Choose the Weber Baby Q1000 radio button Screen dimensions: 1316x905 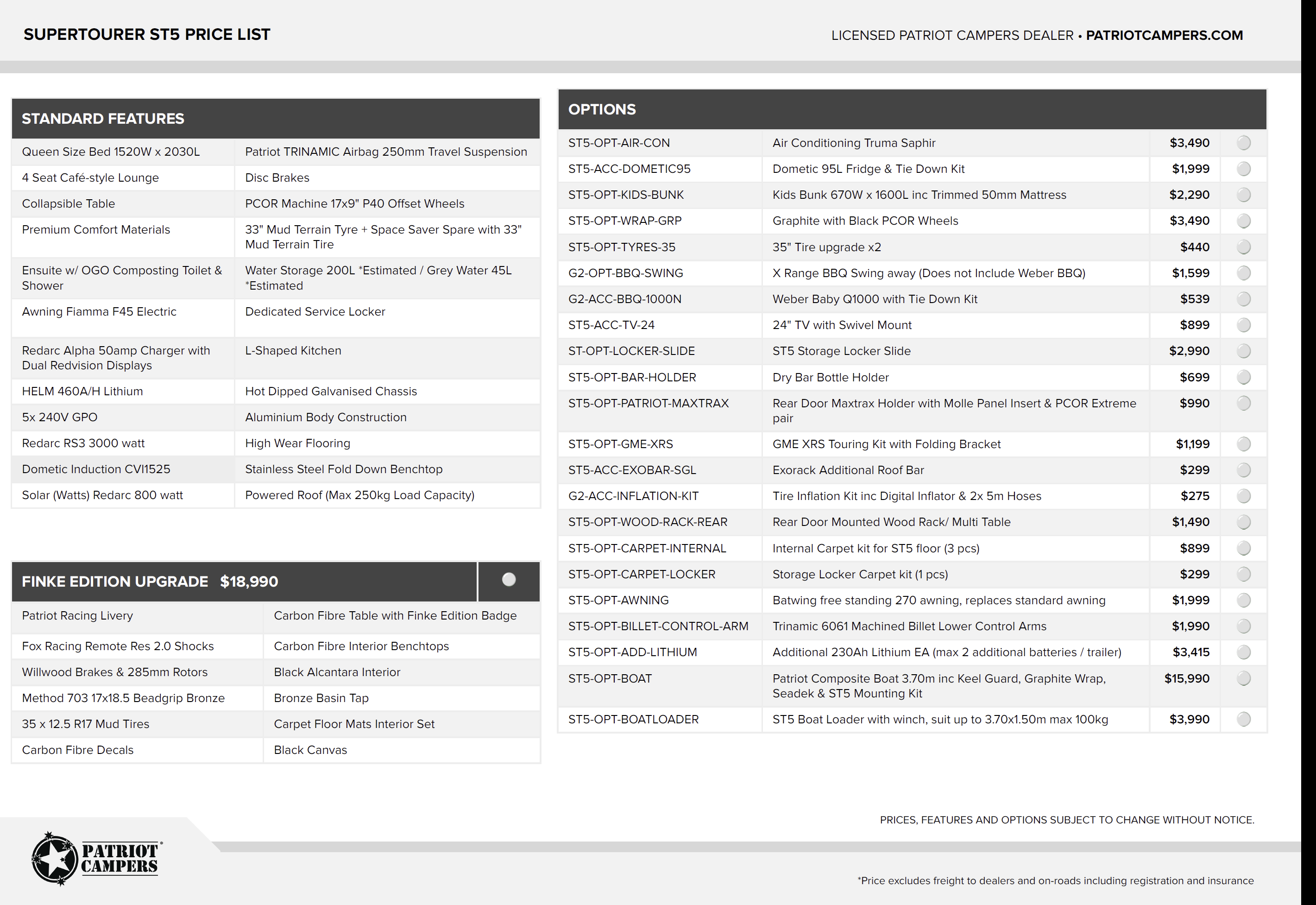1243,299
